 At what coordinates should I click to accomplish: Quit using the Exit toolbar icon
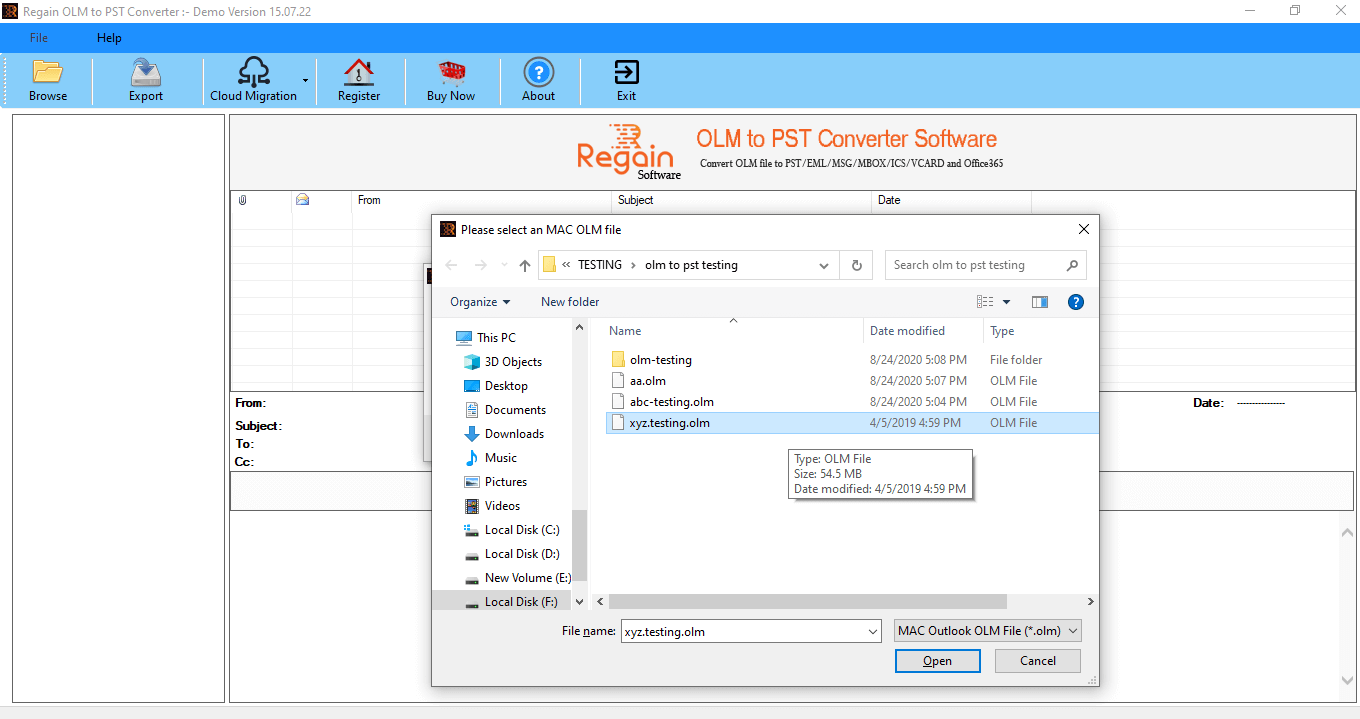(626, 79)
